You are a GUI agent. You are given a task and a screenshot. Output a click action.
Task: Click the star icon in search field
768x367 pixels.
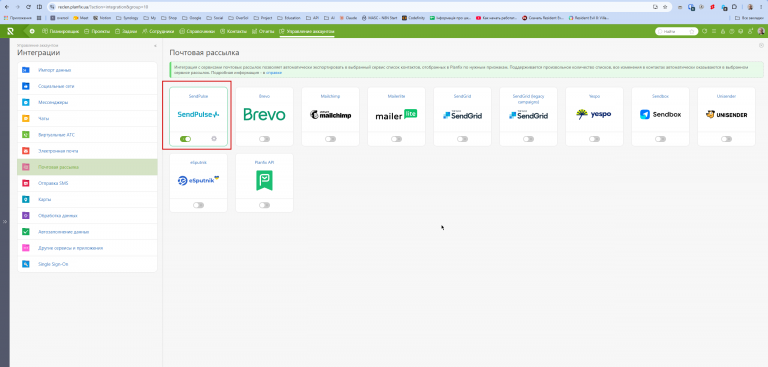coord(692,31)
